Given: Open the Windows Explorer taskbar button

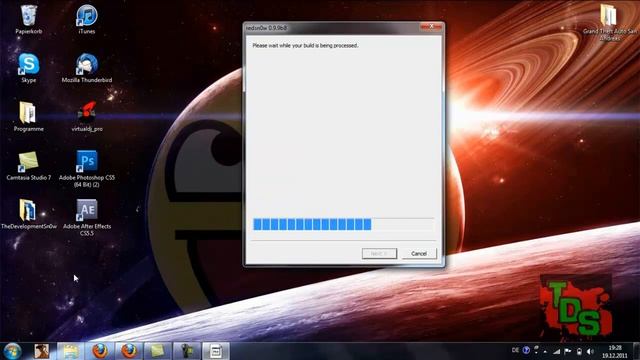Looking at the screenshot, I should pos(70,351).
